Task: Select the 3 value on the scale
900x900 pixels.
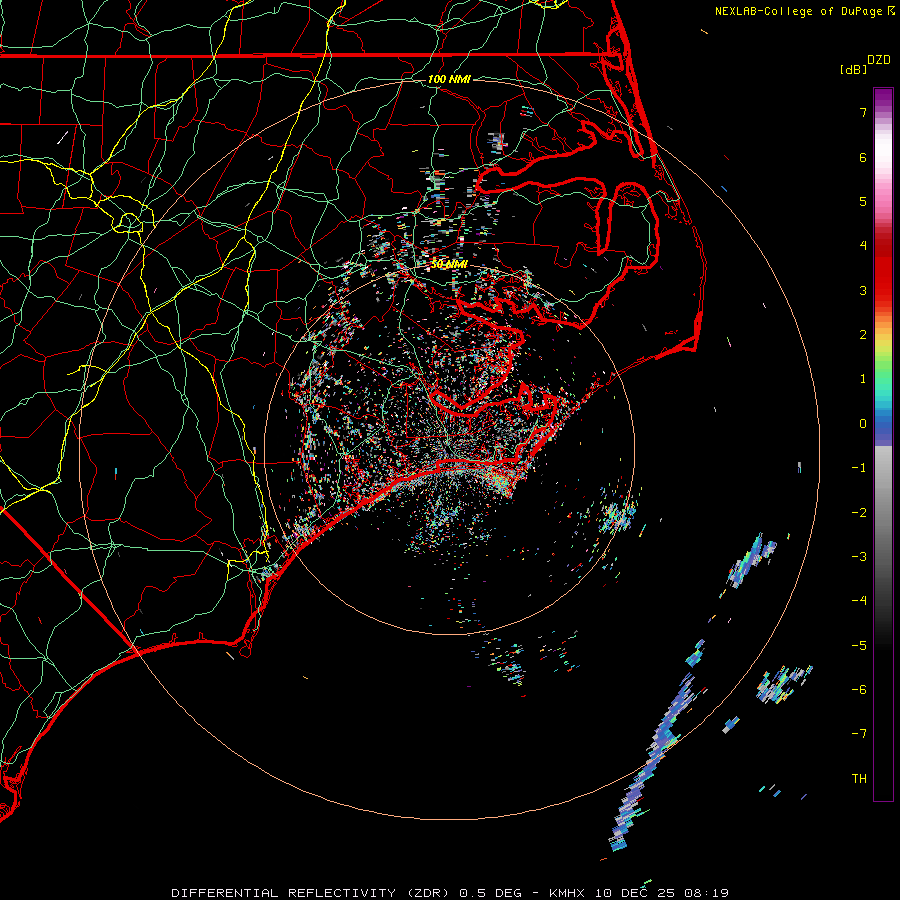Action: coord(863,290)
